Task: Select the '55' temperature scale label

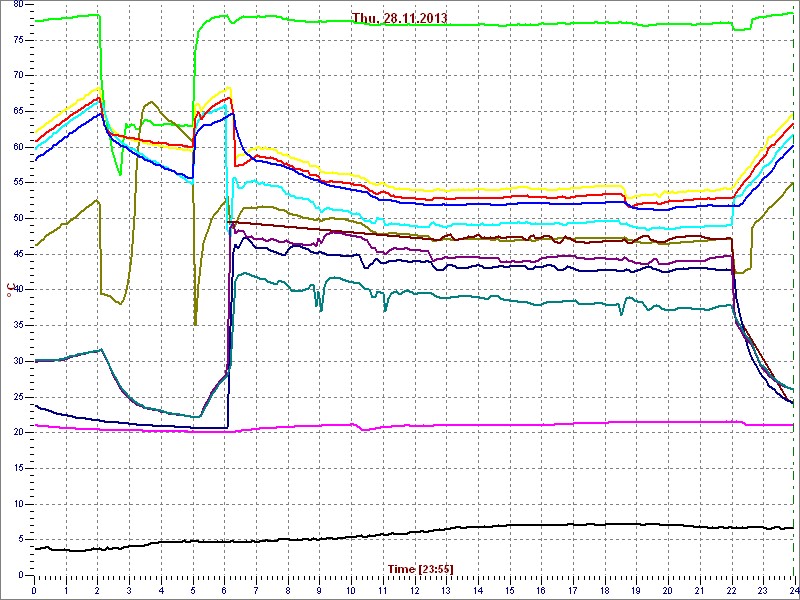Action: [18, 183]
